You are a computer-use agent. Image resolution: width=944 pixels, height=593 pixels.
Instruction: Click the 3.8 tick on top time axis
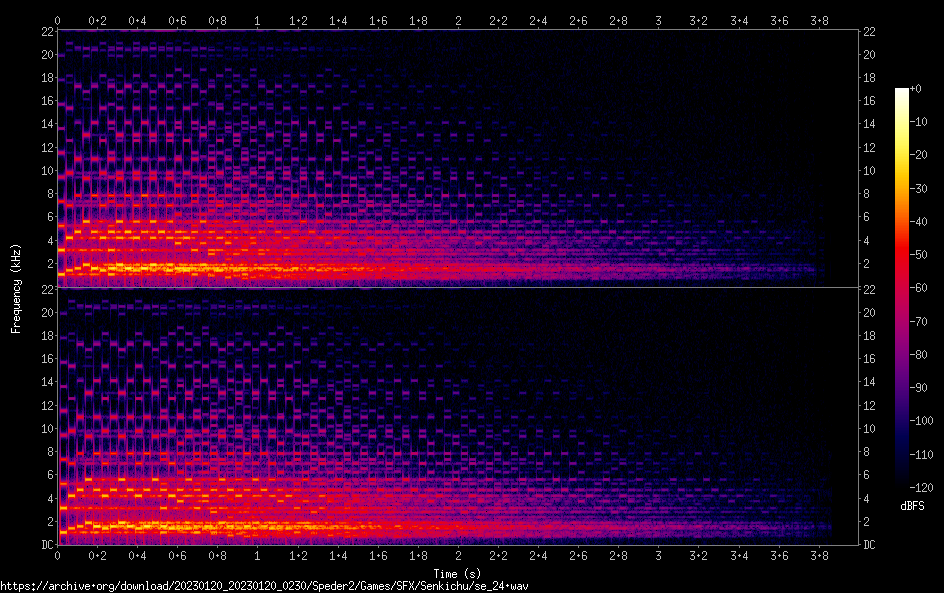(x=818, y=20)
